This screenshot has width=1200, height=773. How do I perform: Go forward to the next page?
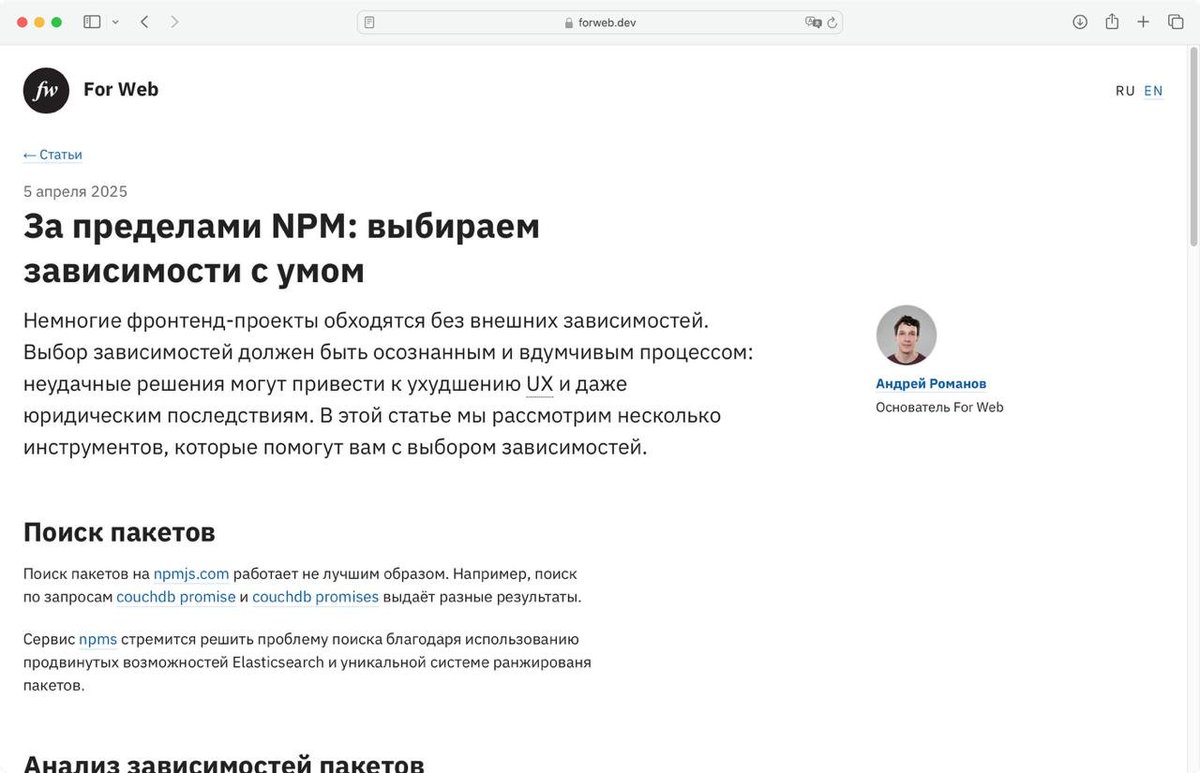[x=175, y=22]
